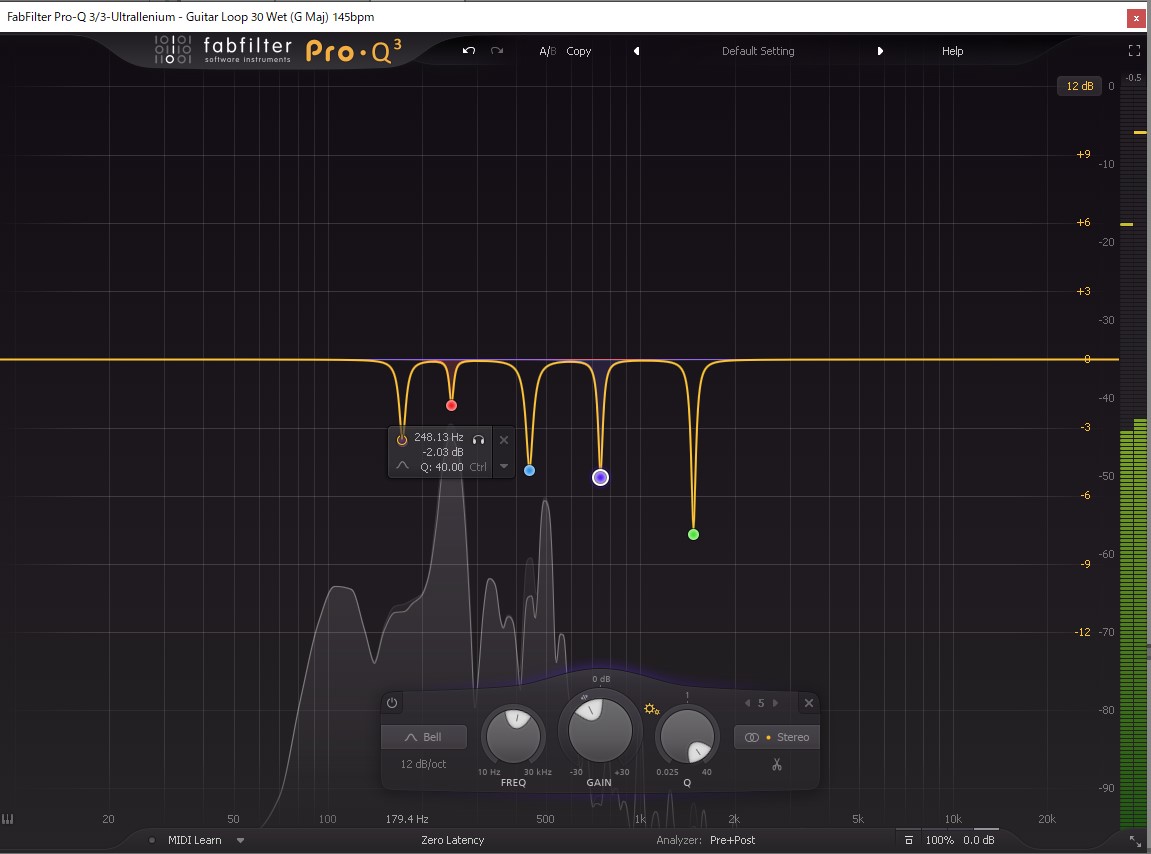Solo band with headphones icon
1151x854 pixels.
pyautogui.click(x=479, y=439)
